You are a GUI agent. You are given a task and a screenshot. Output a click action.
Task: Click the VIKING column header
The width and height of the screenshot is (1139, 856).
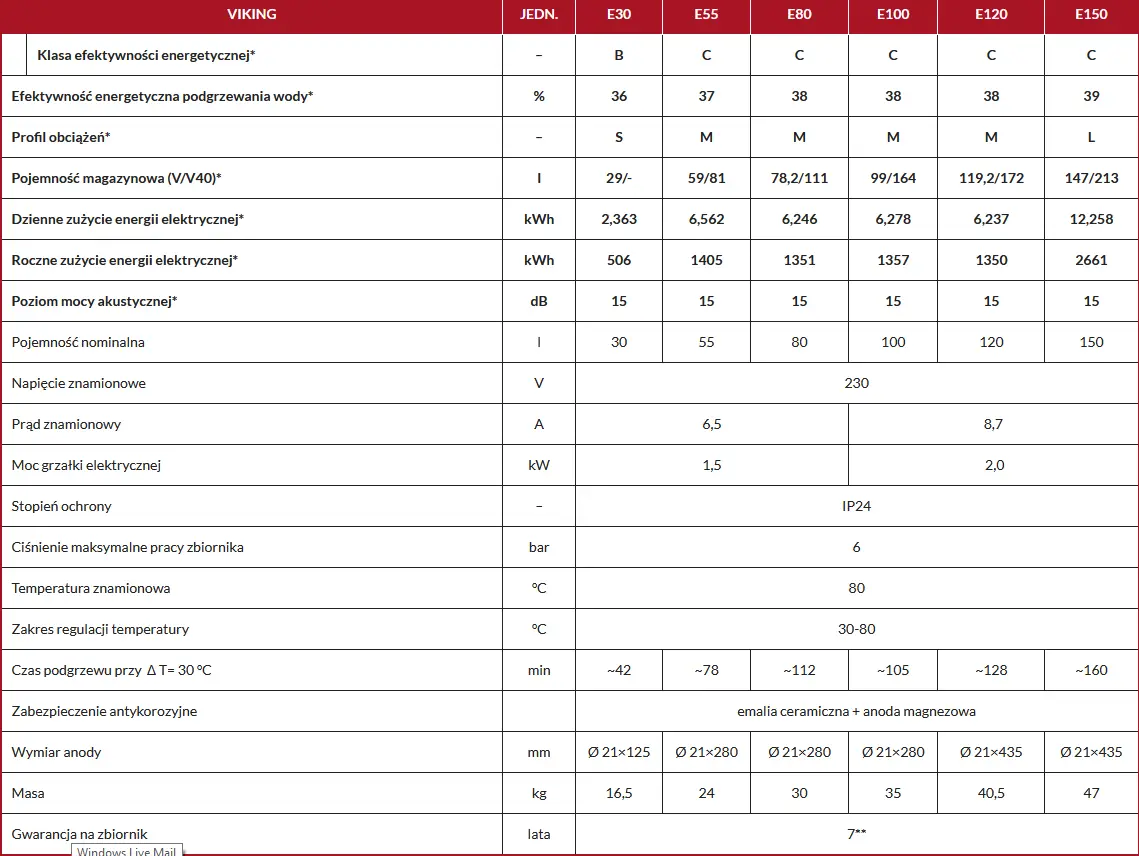coord(251,15)
